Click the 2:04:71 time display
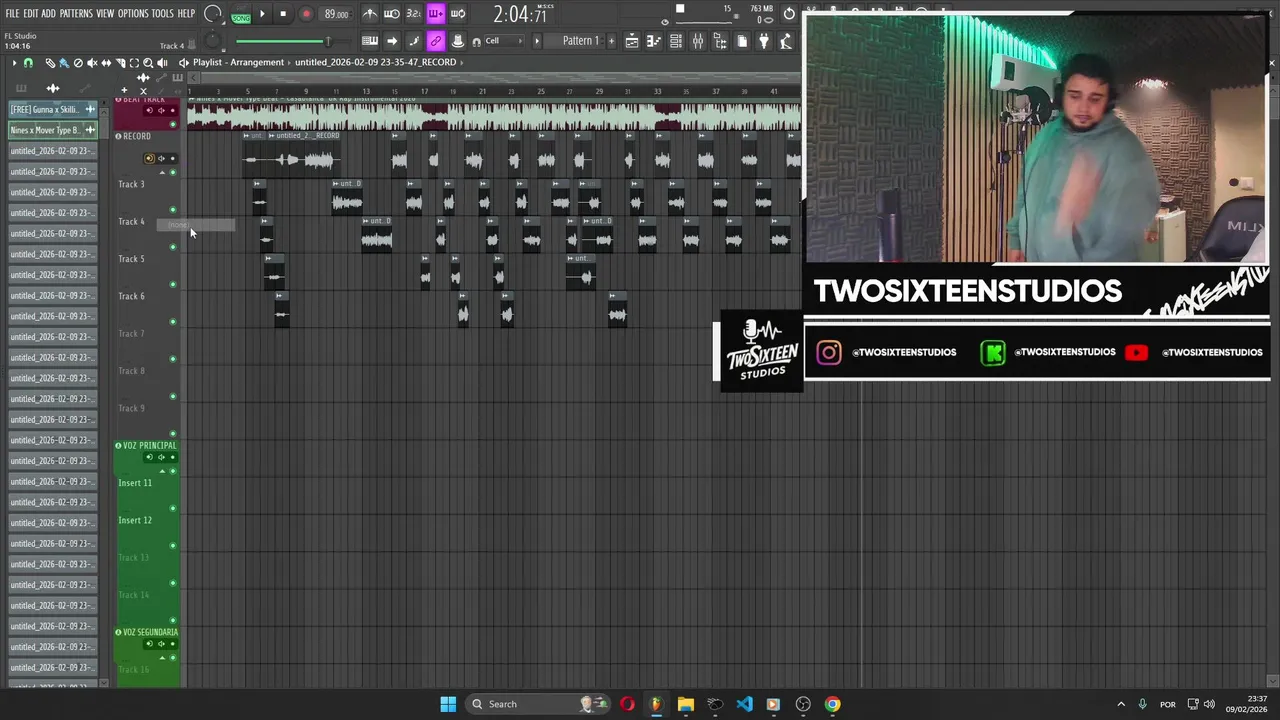 click(x=520, y=15)
